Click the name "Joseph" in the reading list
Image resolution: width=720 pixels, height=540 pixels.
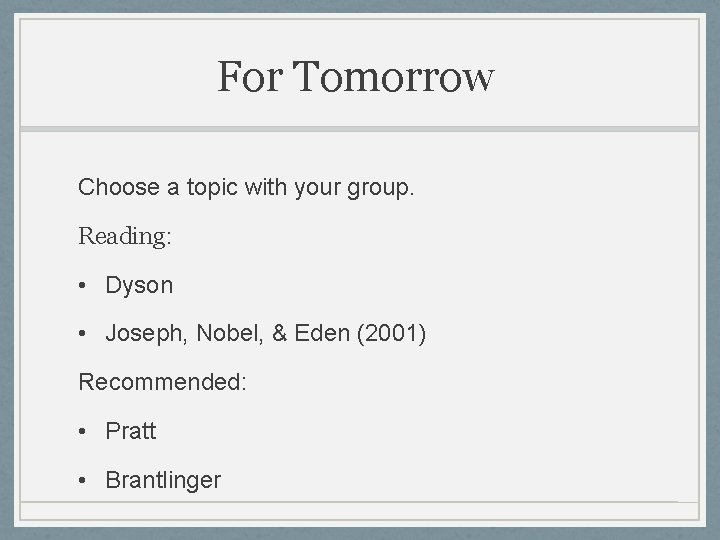point(141,333)
